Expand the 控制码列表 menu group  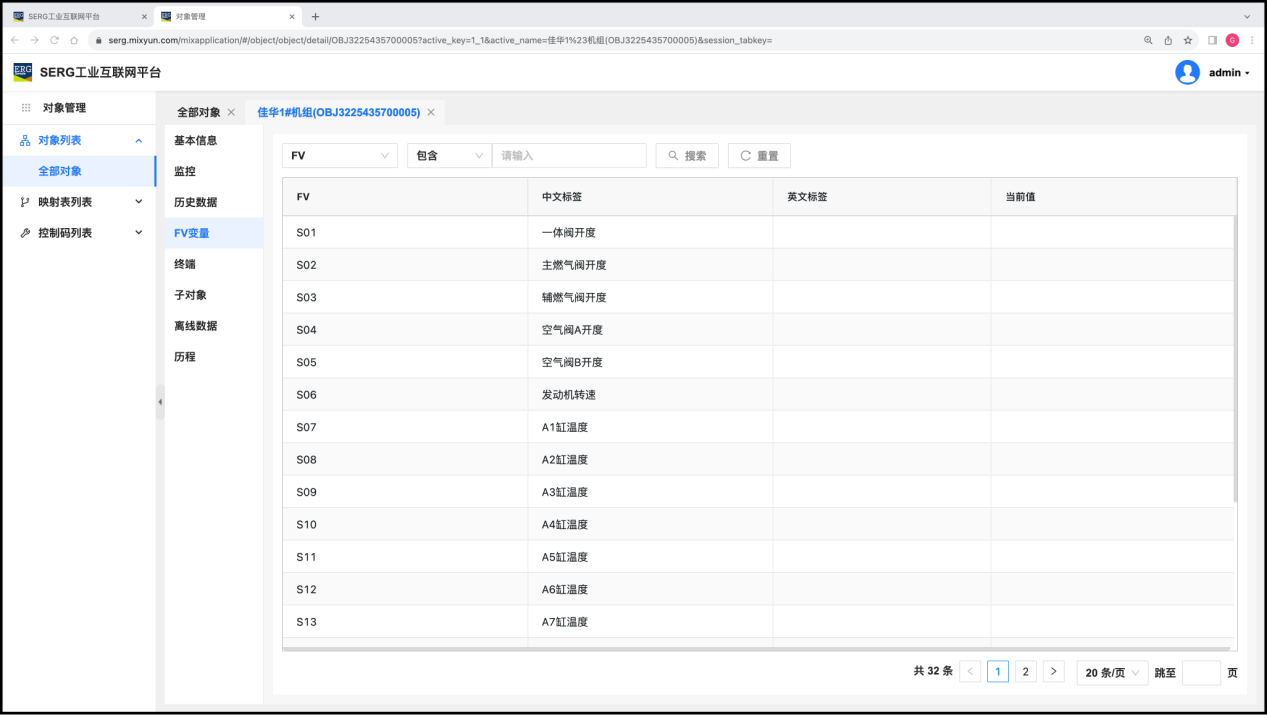click(x=82, y=233)
